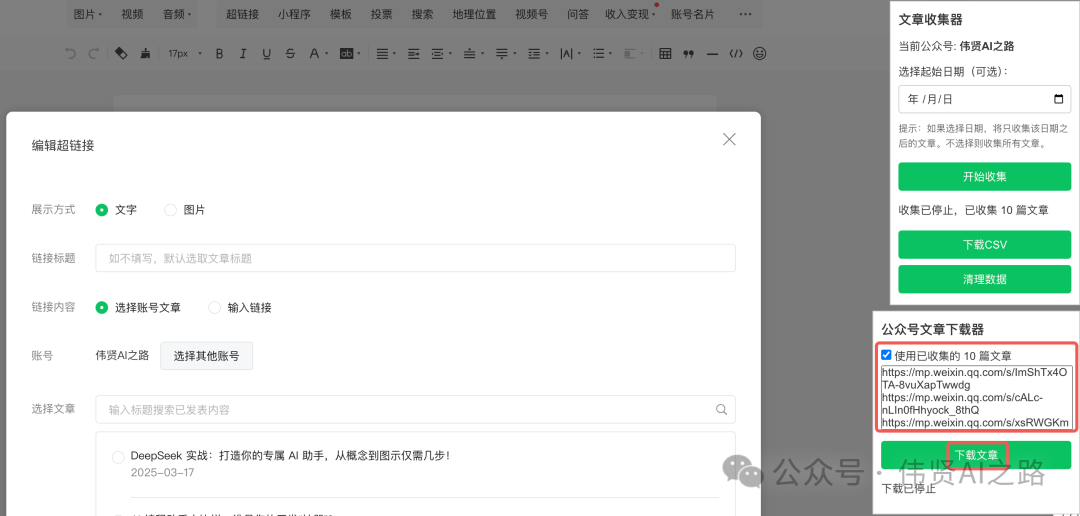Open the 图片 insert dropdown menu

point(87,14)
